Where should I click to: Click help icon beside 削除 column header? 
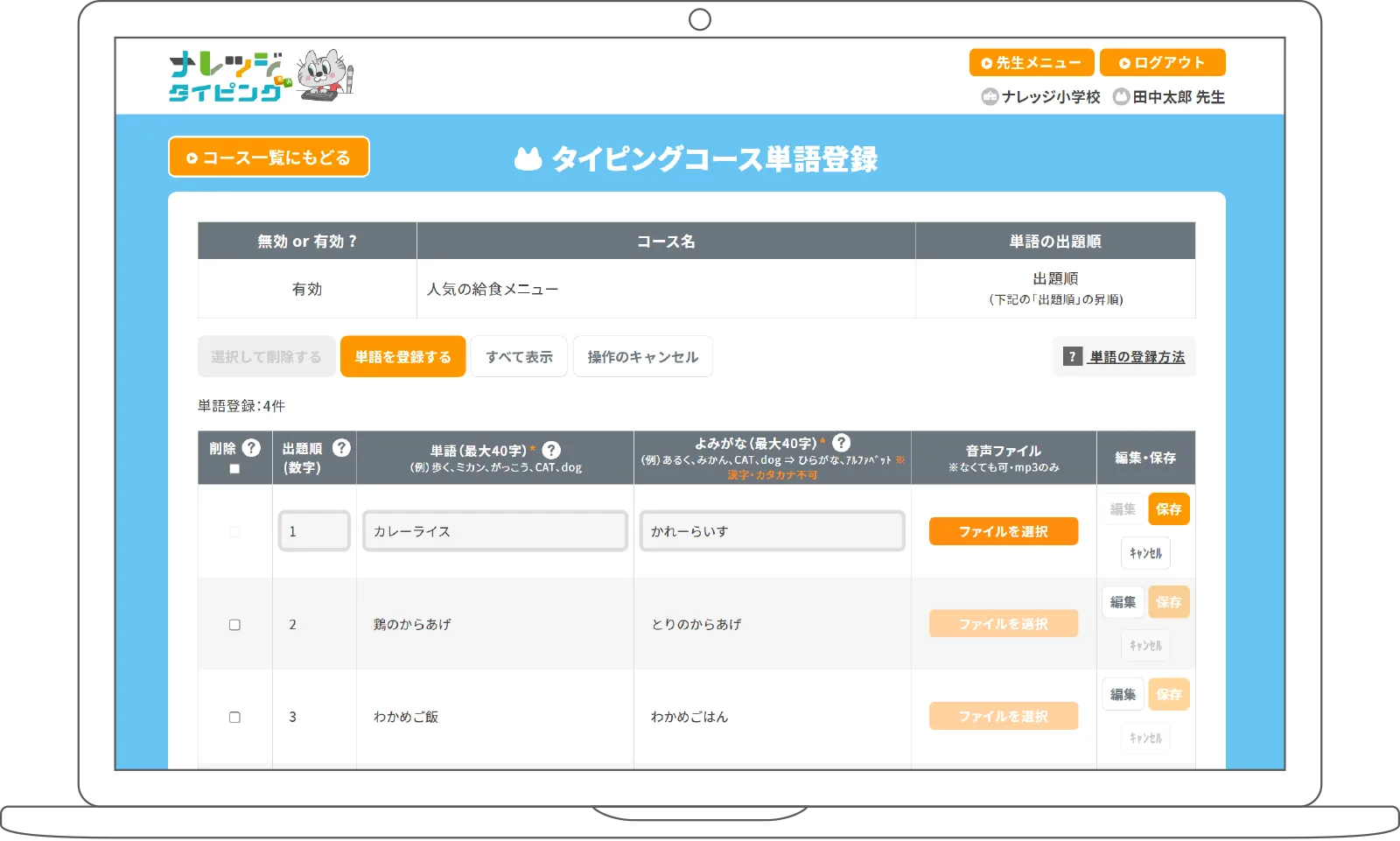click(251, 448)
